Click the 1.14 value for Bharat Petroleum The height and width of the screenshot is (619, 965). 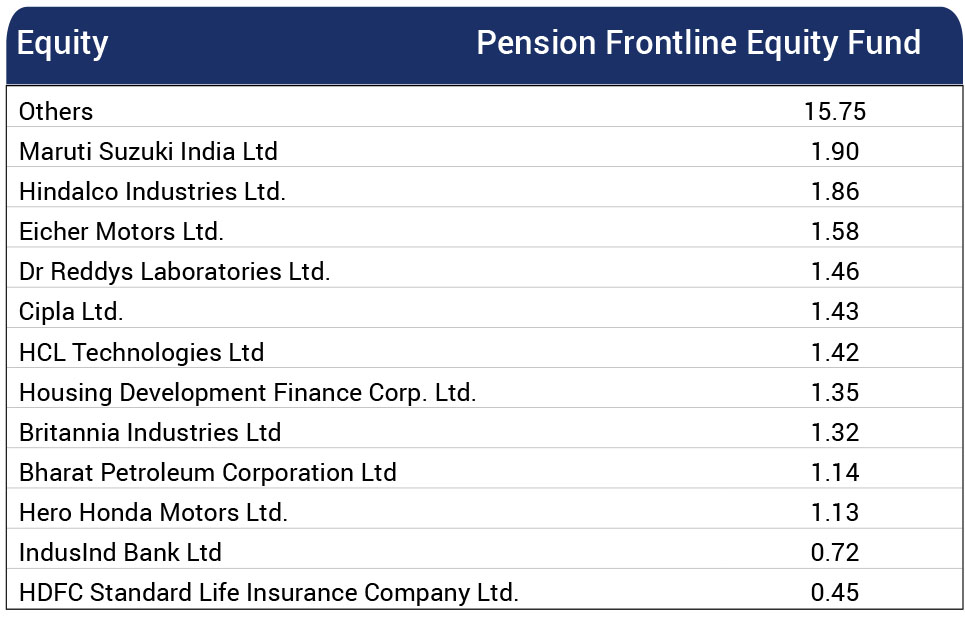pyautogui.click(x=835, y=473)
